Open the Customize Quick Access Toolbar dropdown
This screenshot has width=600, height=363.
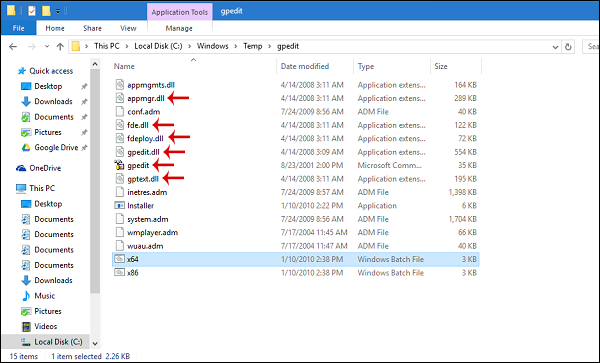click(58, 11)
